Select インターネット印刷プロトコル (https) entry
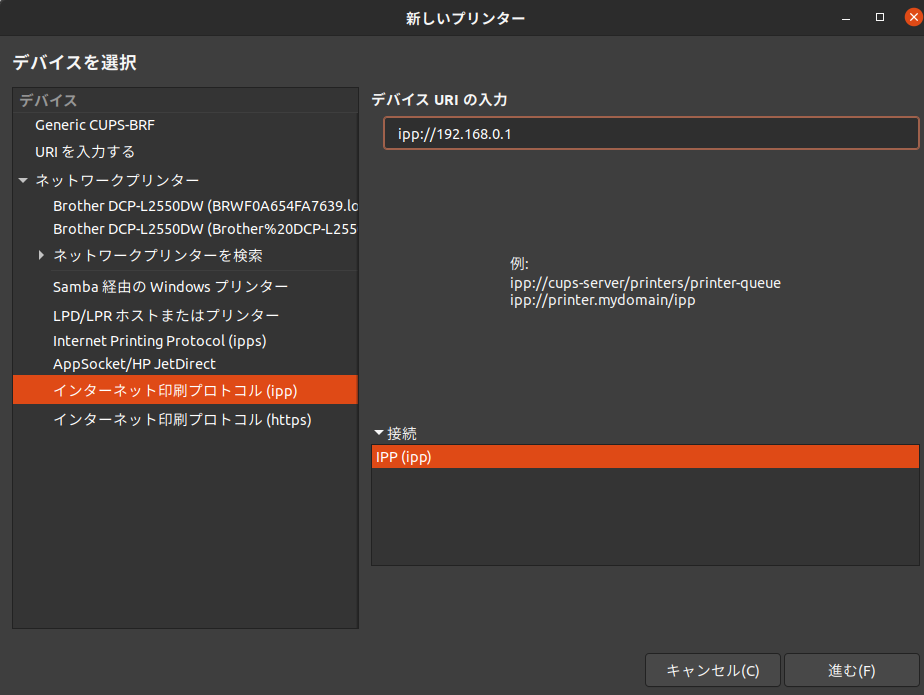The width and height of the screenshot is (924, 695). point(182,420)
